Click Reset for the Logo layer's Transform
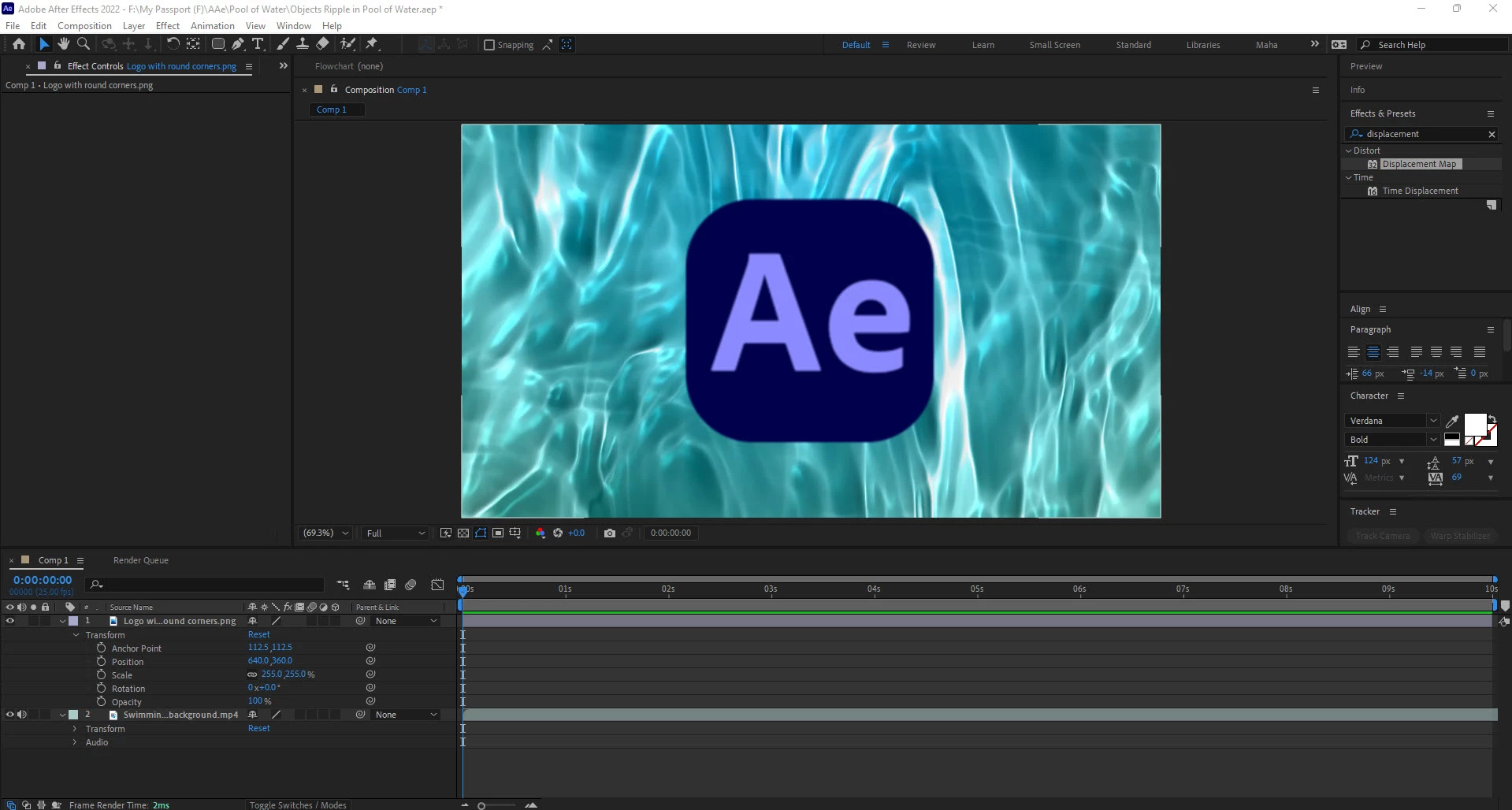 (x=259, y=634)
